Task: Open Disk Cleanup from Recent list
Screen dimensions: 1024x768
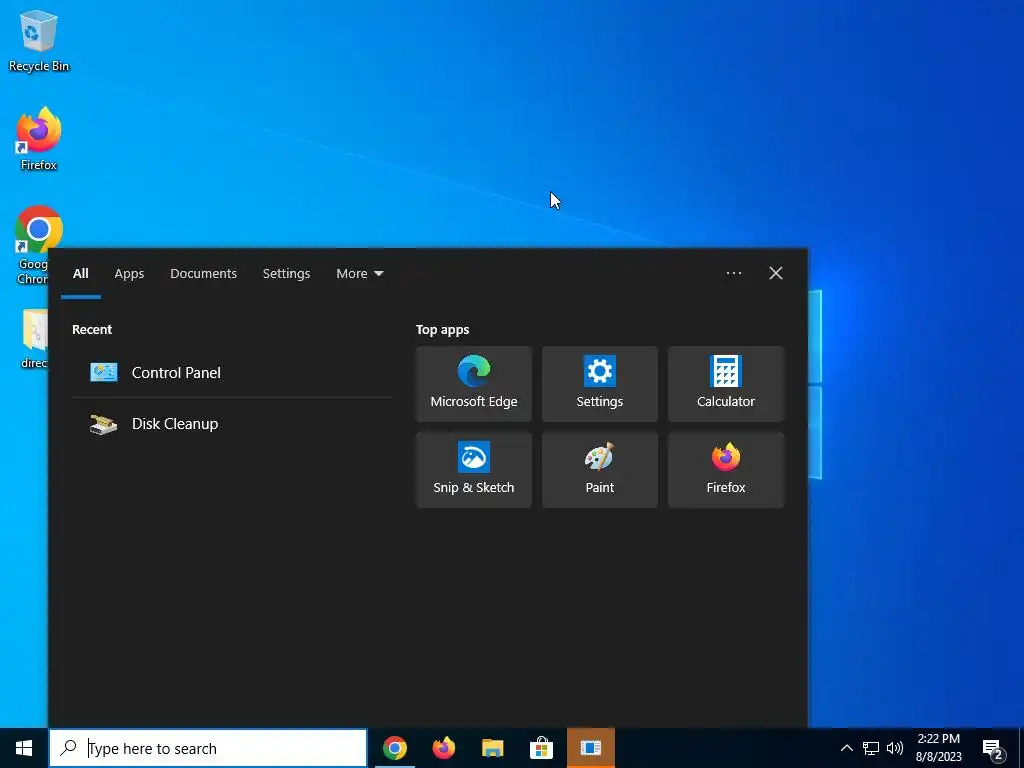Action: tap(232, 424)
